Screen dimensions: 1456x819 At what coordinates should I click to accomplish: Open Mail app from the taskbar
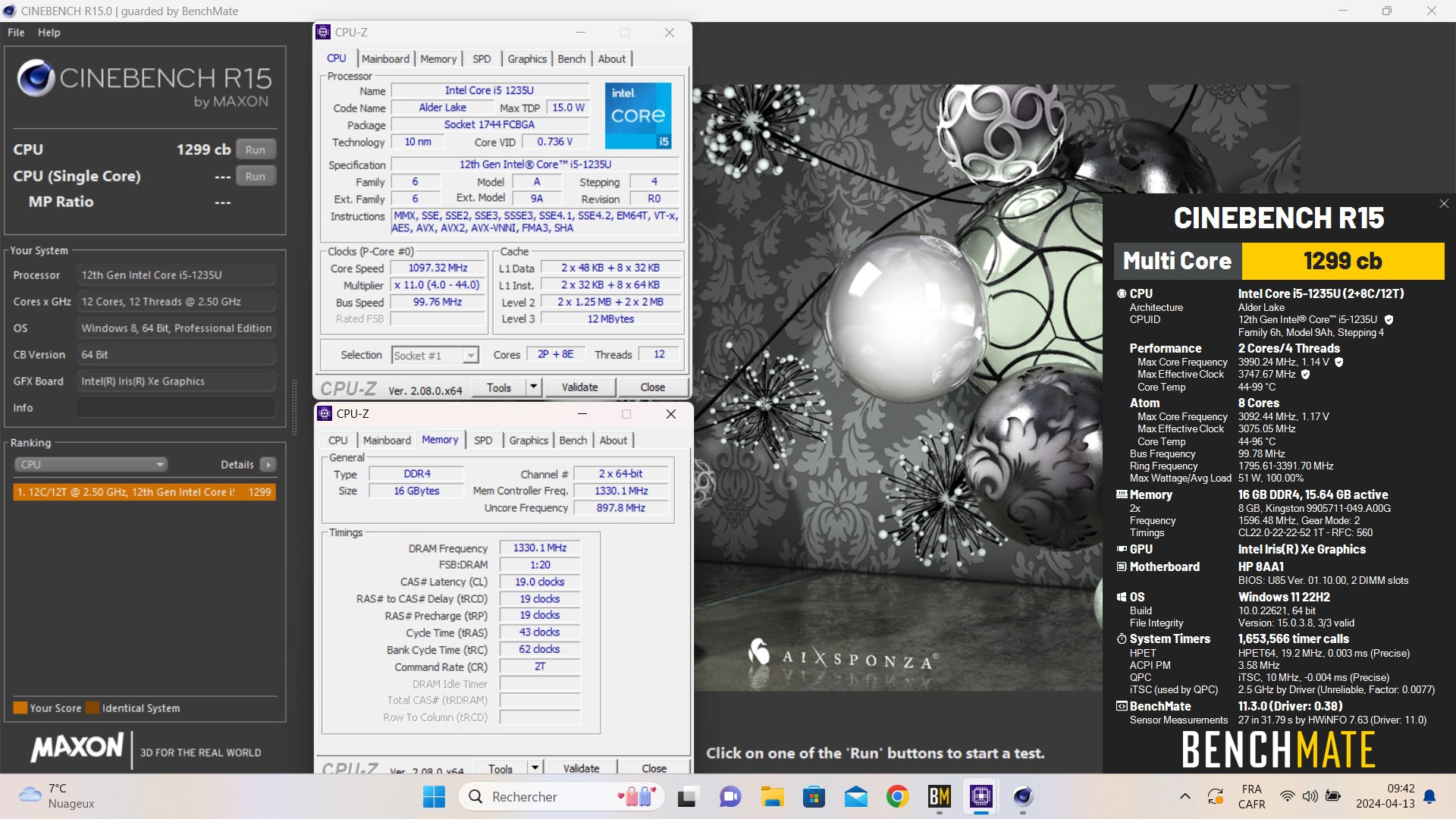click(x=855, y=796)
